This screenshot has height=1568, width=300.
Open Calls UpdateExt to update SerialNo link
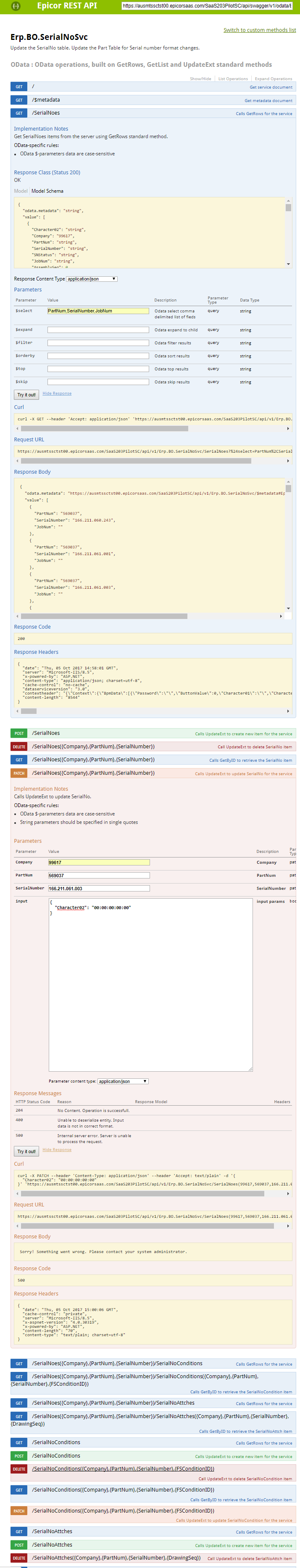(243, 774)
